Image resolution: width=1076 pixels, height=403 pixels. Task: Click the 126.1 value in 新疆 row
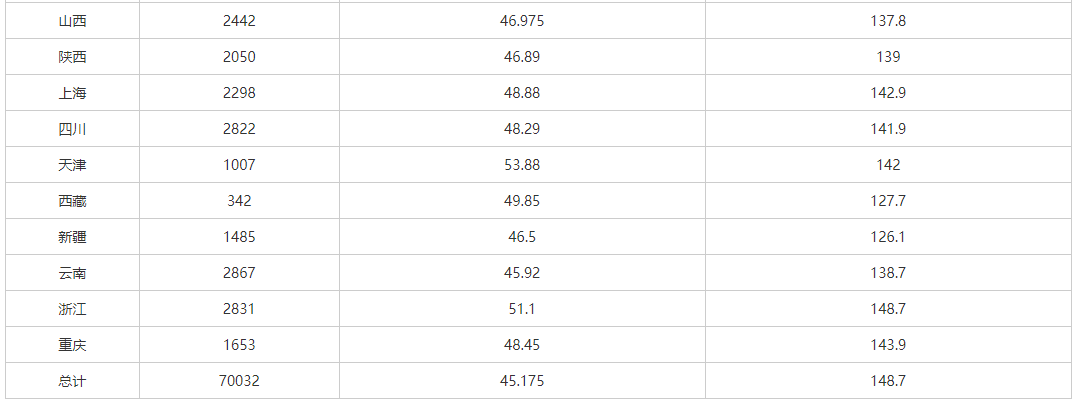click(x=888, y=237)
